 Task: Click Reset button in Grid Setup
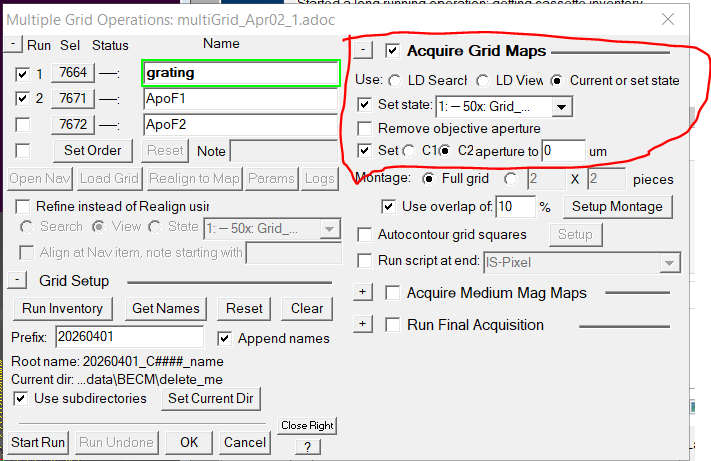click(x=244, y=309)
